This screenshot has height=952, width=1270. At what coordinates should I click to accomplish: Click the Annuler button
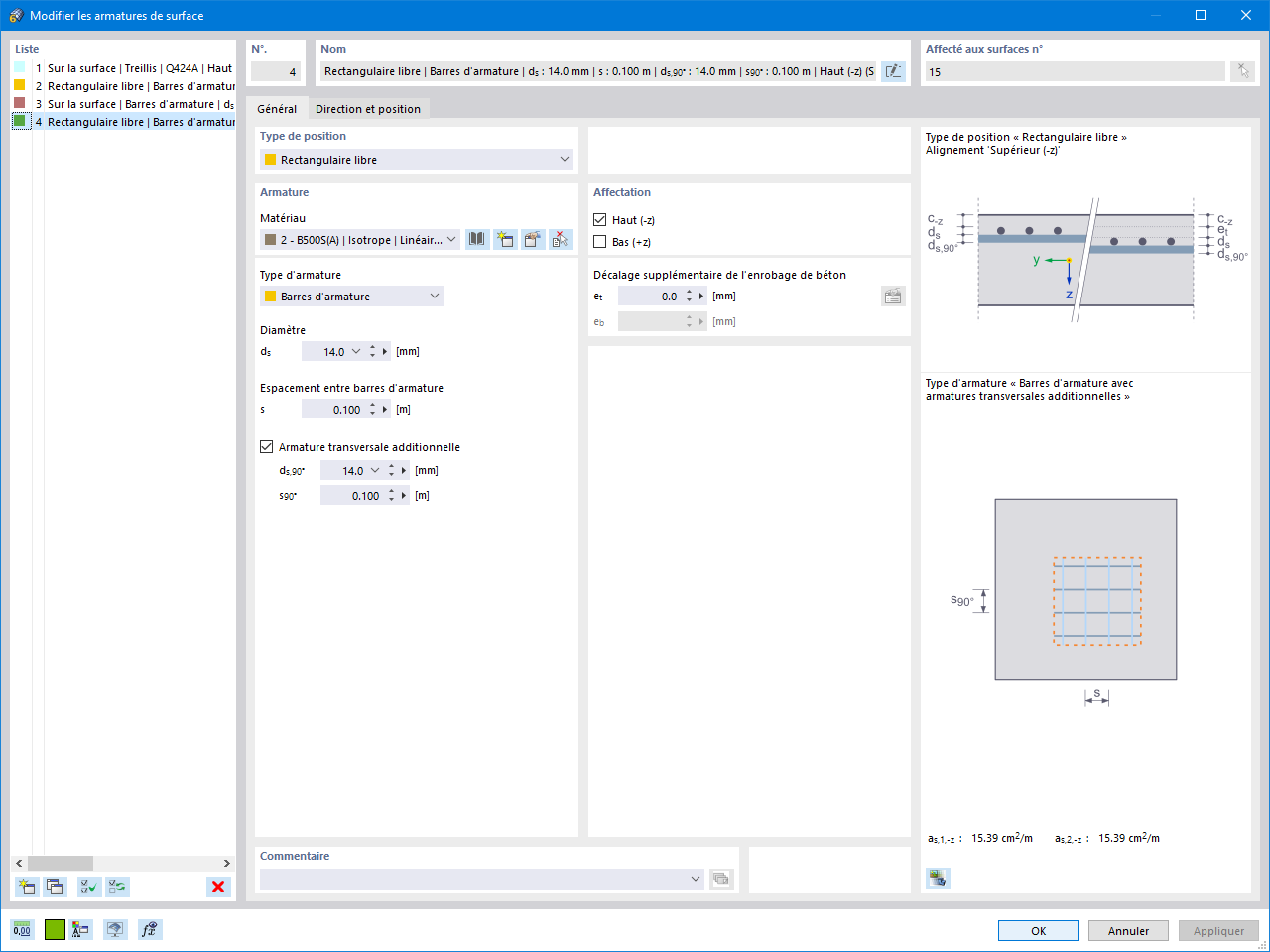tap(1128, 931)
